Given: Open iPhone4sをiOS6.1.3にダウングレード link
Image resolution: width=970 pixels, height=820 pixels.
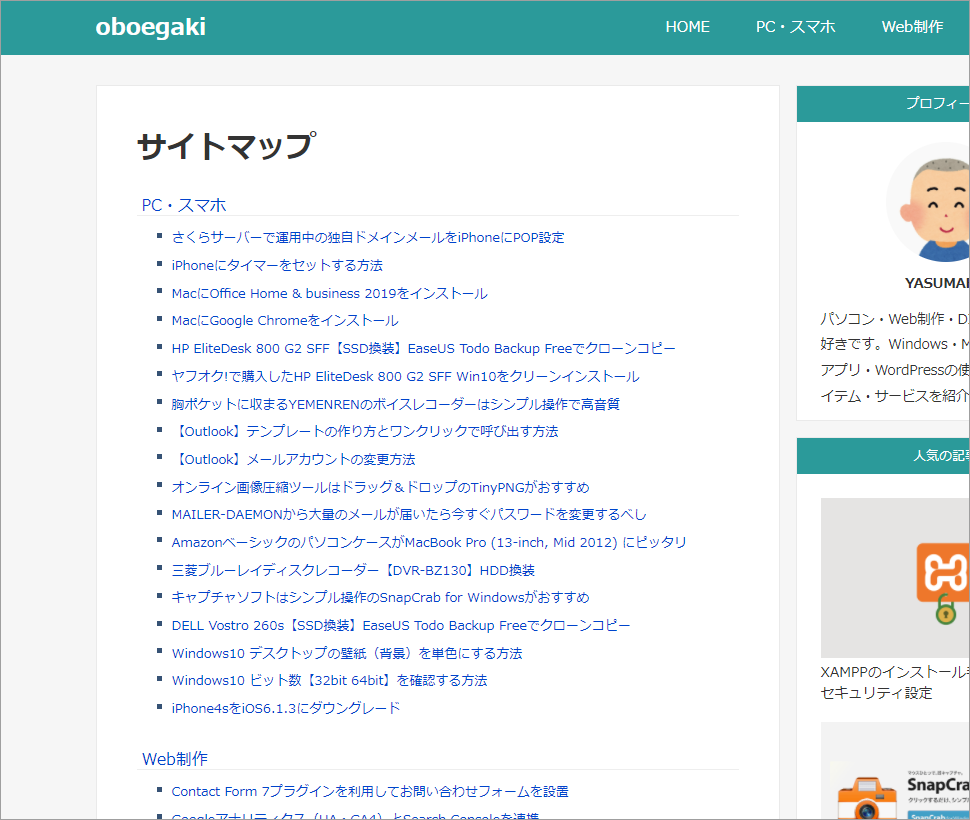Looking at the screenshot, I should [x=286, y=707].
